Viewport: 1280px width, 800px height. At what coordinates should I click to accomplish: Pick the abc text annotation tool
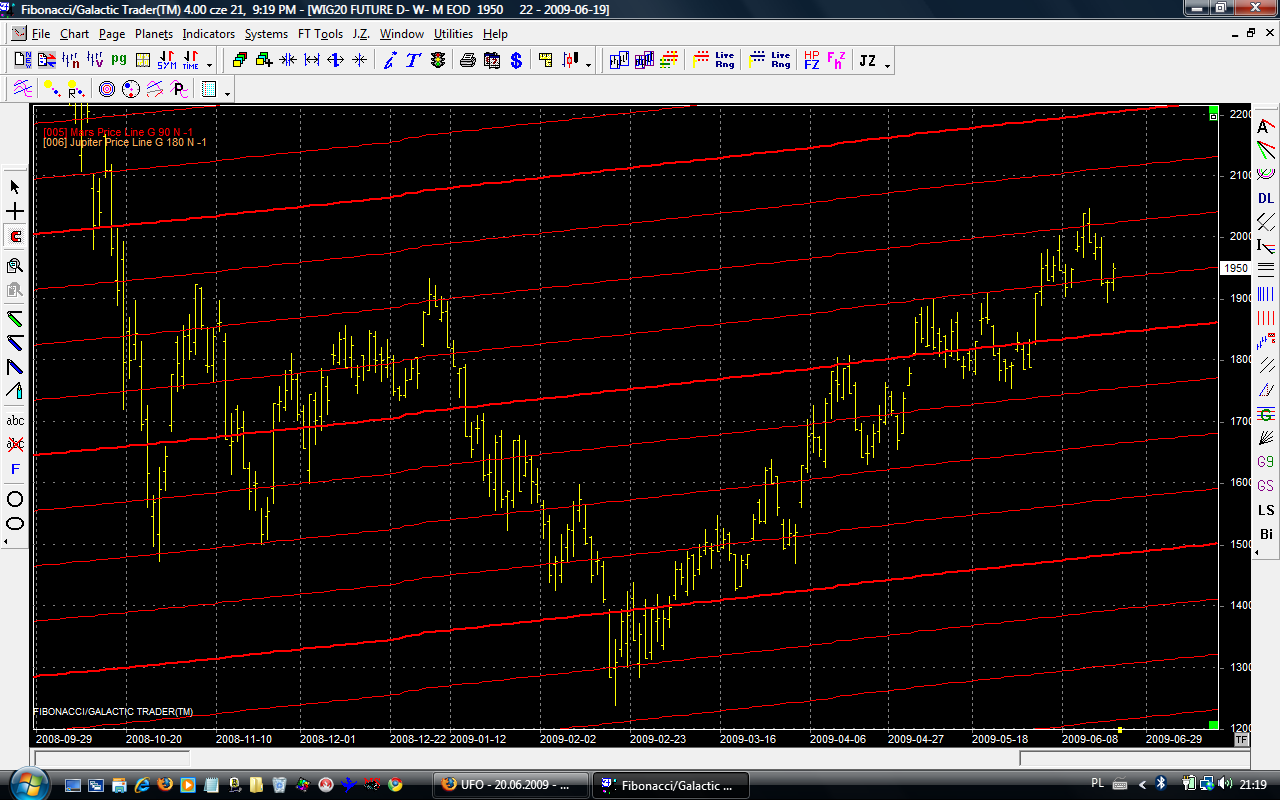pos(15,420)
